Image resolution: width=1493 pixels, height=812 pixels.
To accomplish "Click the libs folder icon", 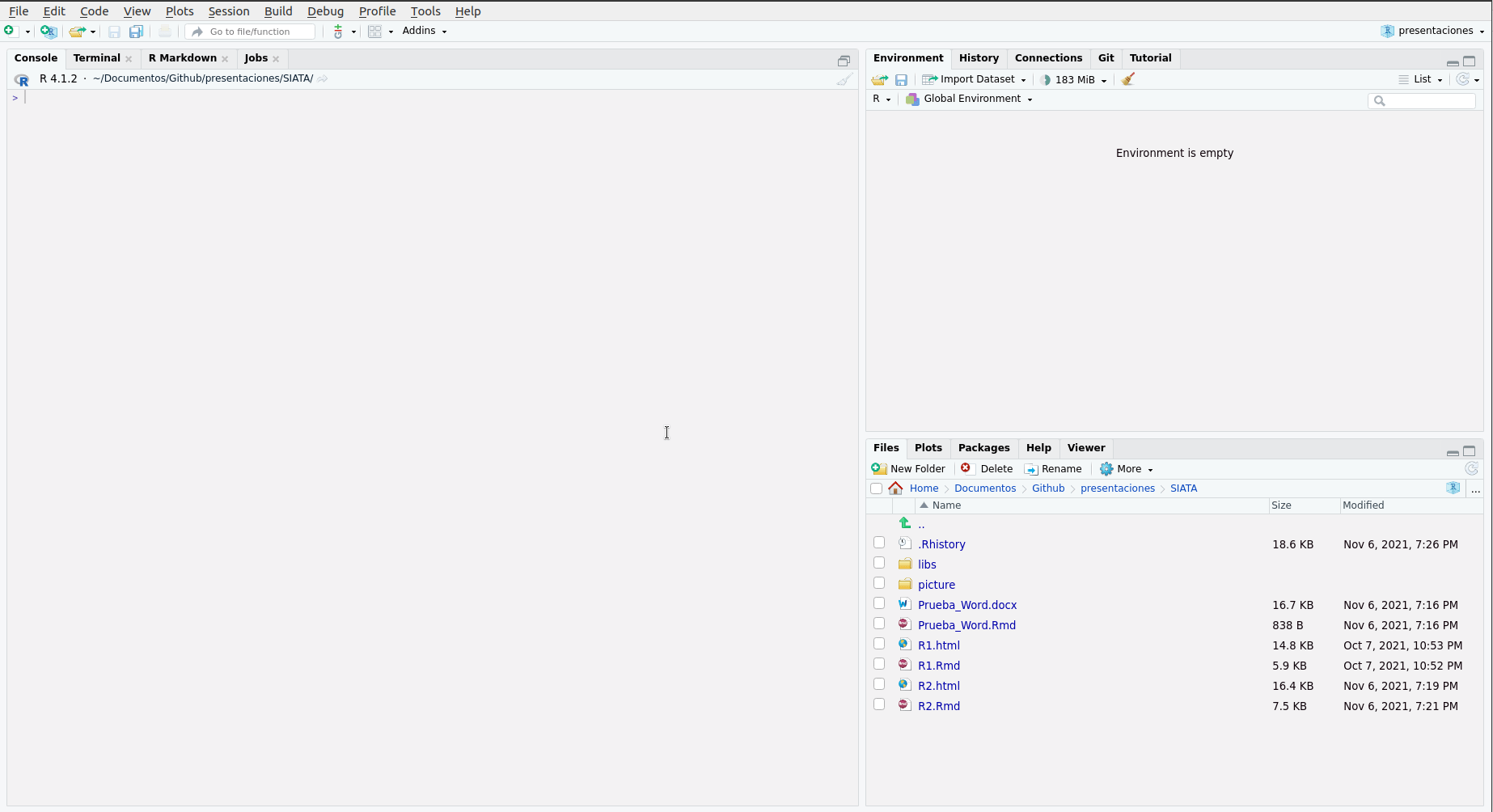I will (905, 564).
